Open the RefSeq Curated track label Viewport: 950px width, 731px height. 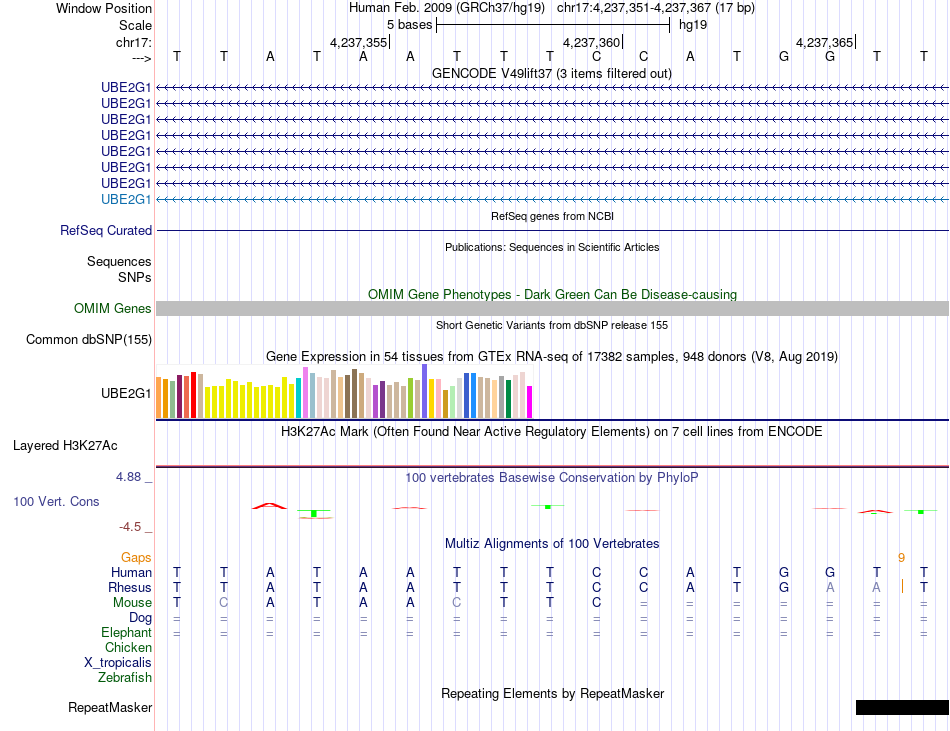(x=106, y=230)
